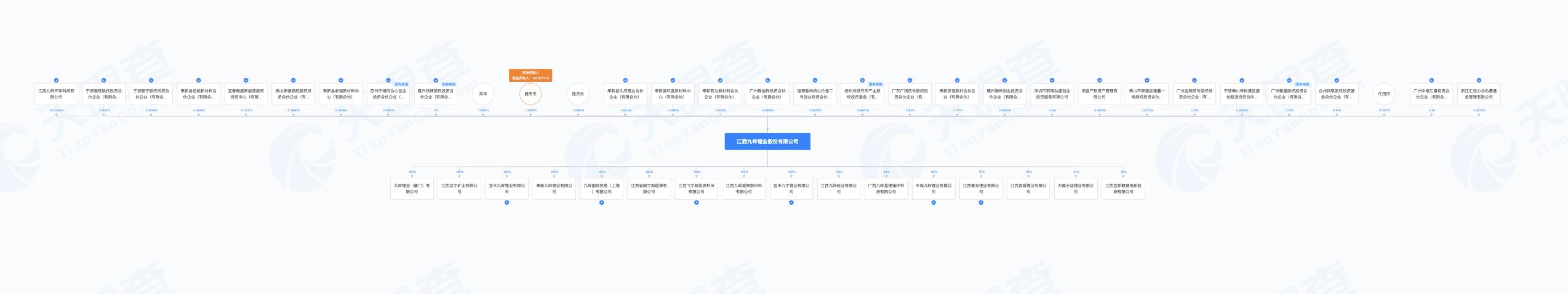
Task: Expand plus icon above 宜春赣盛新能源 node
Action: pos(246,80)
